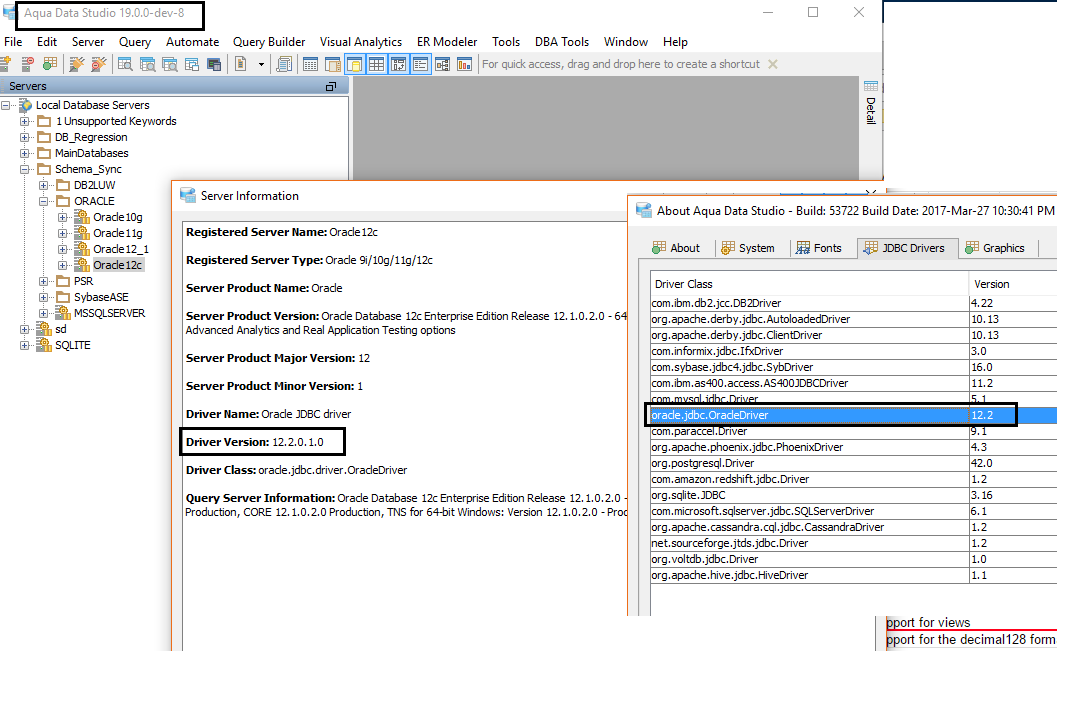Viewport: 1086px width, 706px height.
Task: Toggle the highlighted window with arrows icon
Action: pyautogui.click(x=398, y=64)
